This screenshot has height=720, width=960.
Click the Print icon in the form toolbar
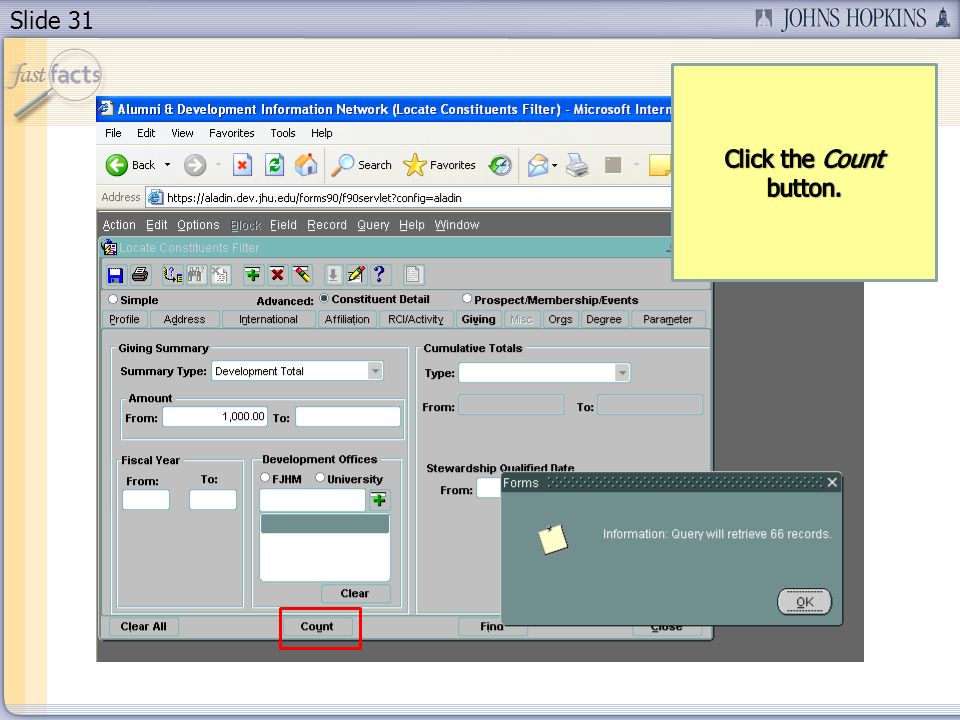[x=140, y=275]
